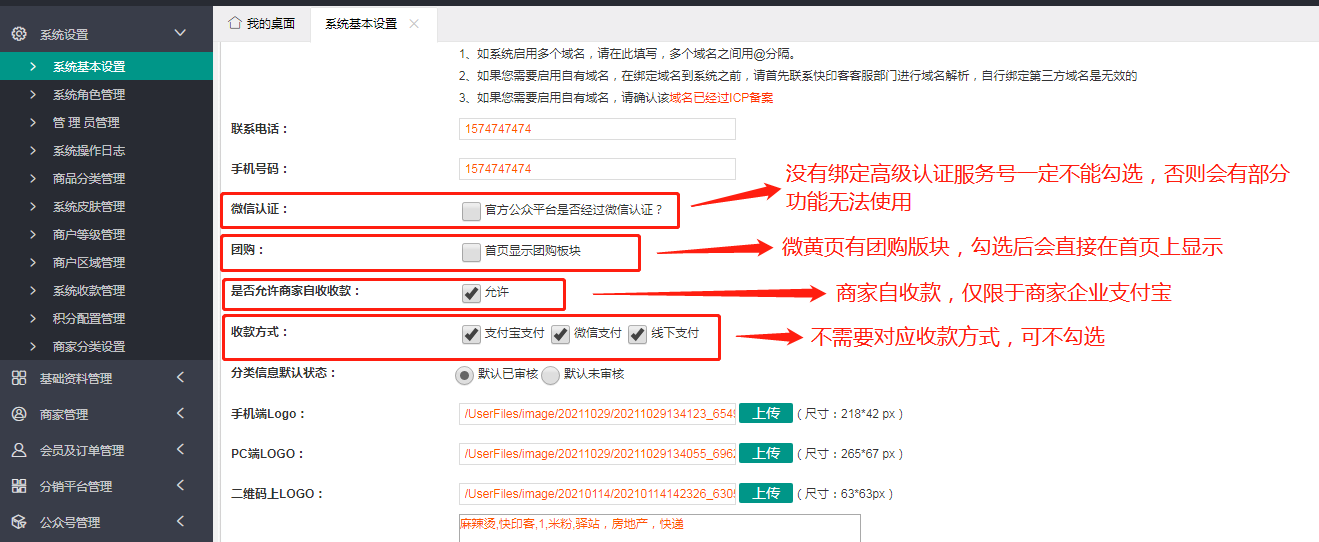
Task: Close the 系统基本设置 tab
Action: point(414,23)
